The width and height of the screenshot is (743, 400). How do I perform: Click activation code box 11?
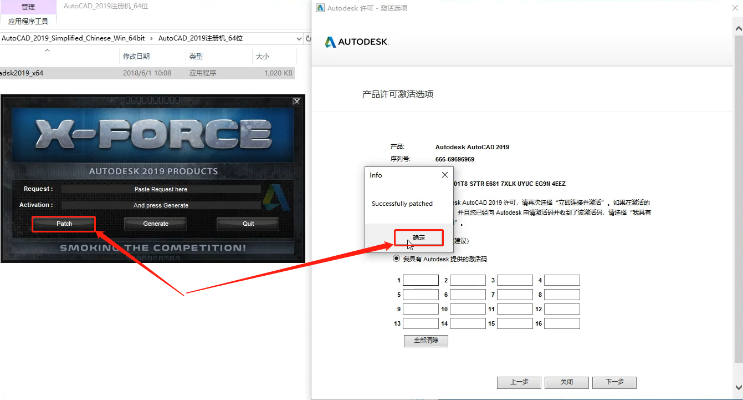point(515,309)
